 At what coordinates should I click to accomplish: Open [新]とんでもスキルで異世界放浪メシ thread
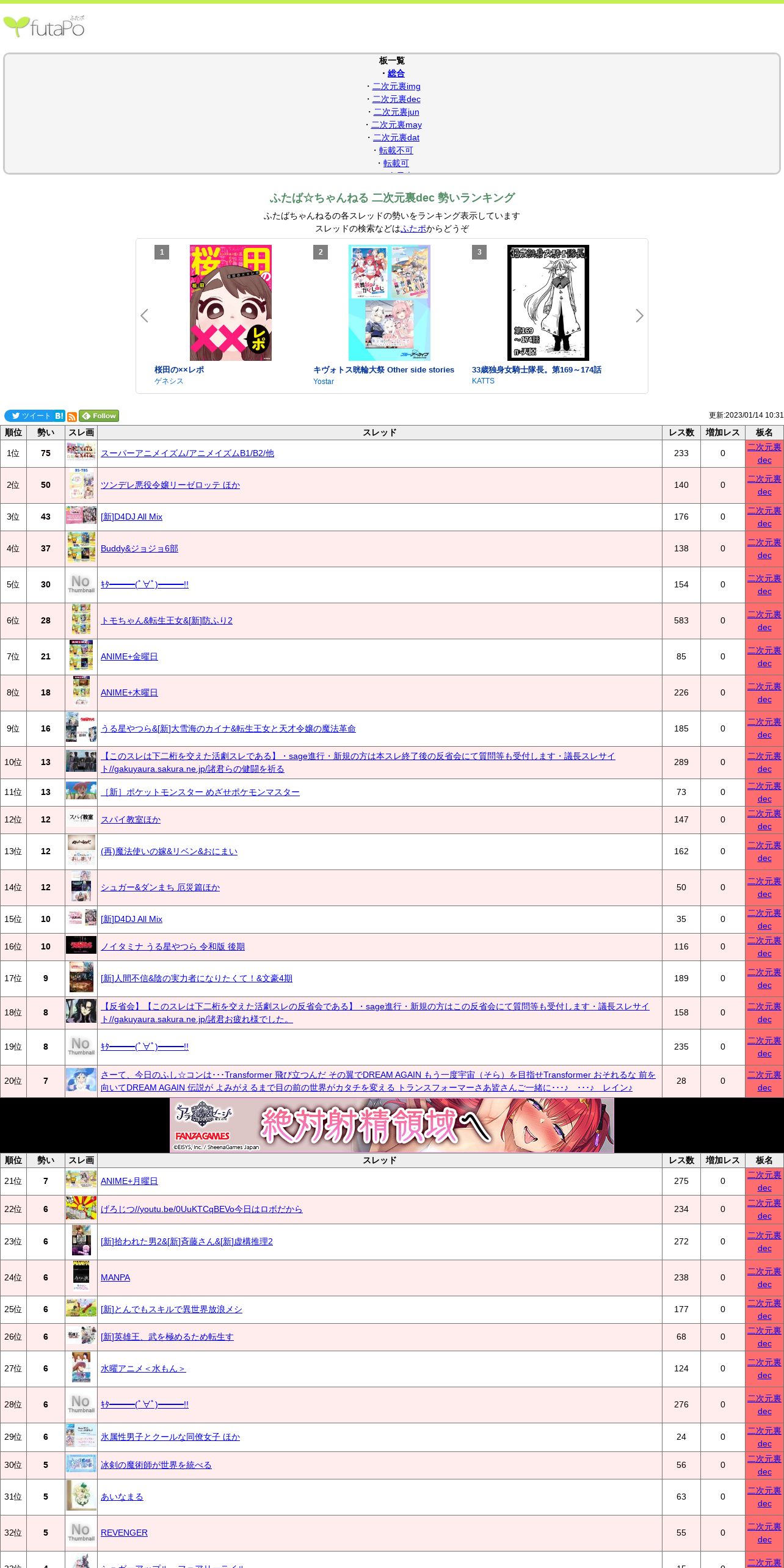tap(172, 1309)
